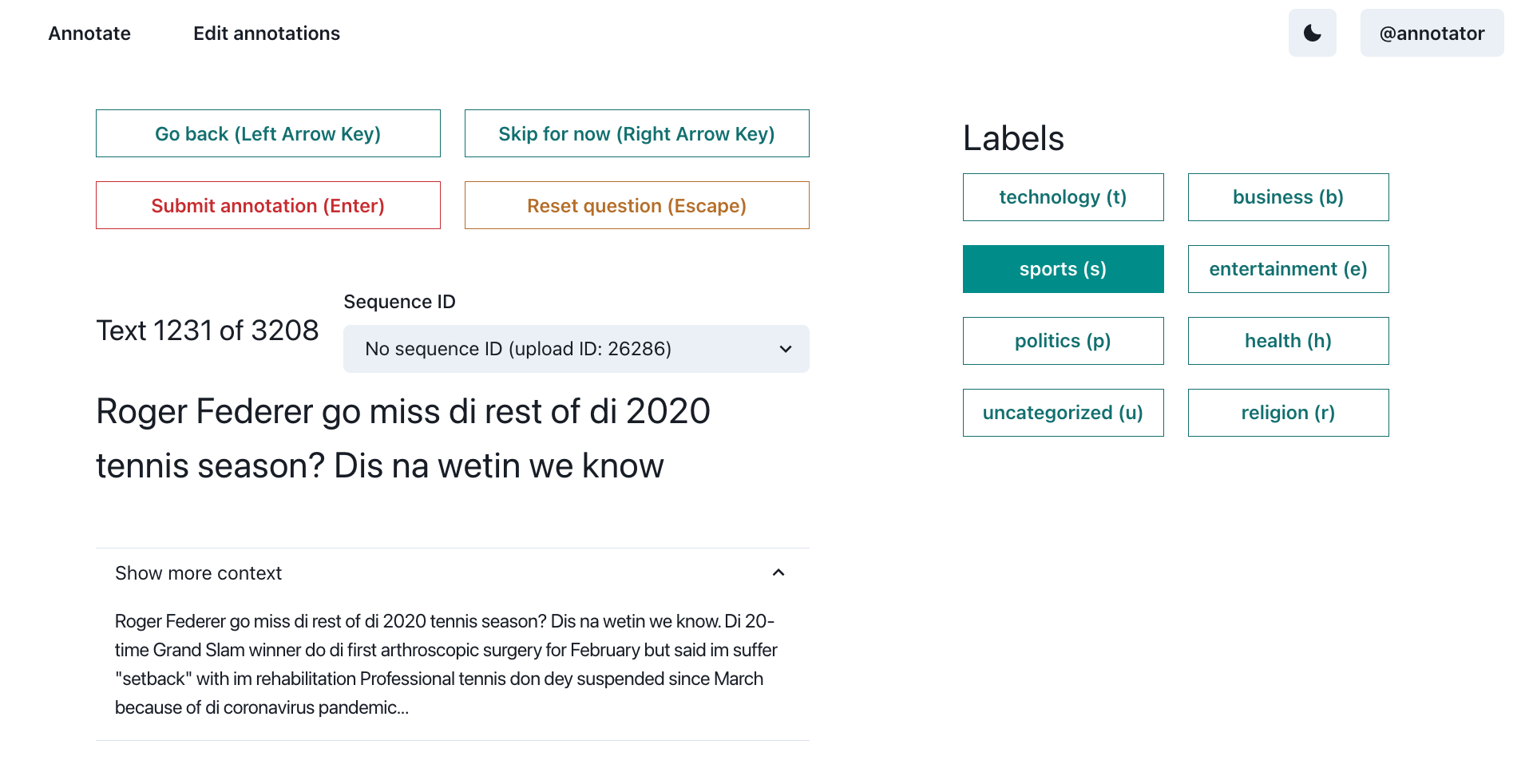This screenshot has height=784, width=1533.
Task: Collapse the Show more context chevron
Action: [778, 572]
